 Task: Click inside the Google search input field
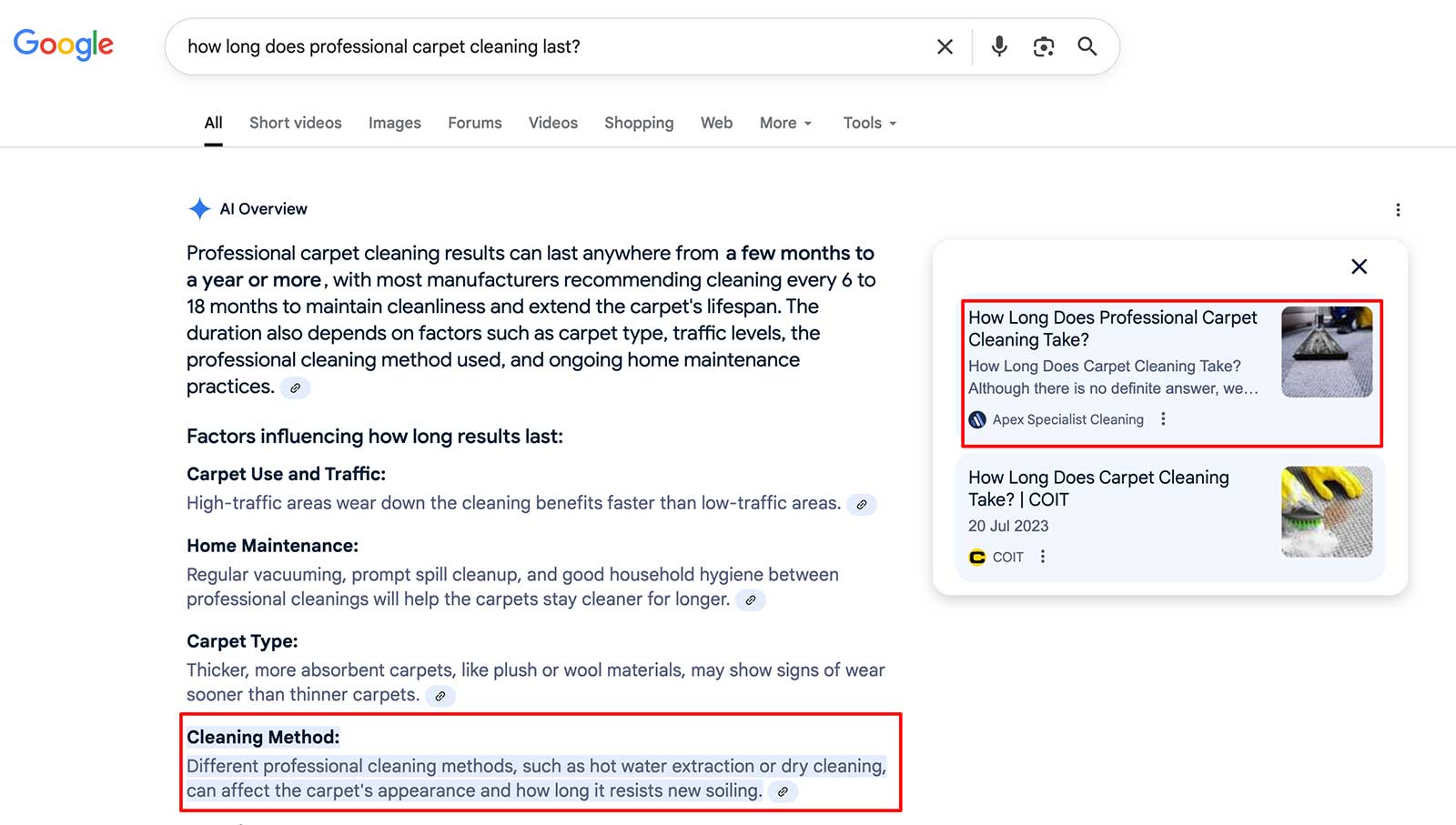tap(546, 46)
